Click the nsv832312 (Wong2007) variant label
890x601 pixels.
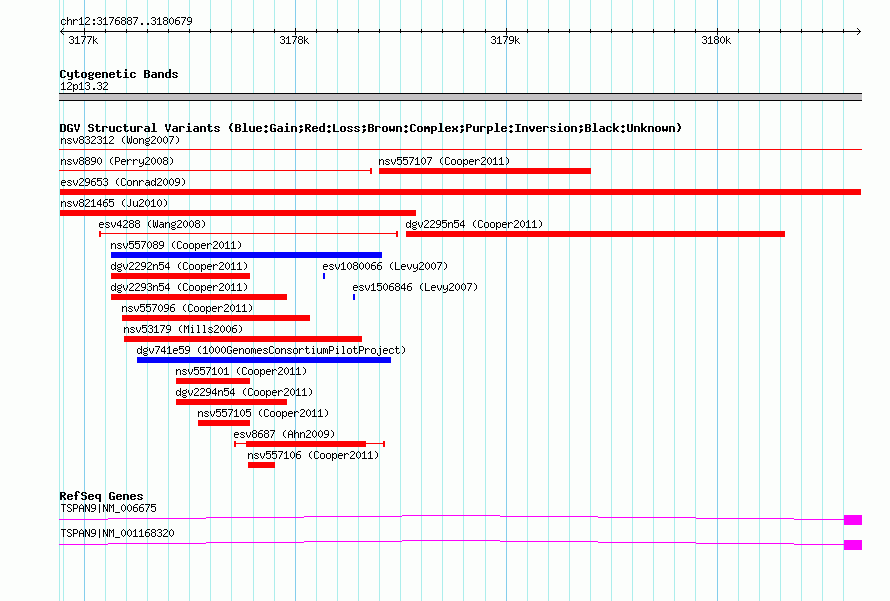(120, 140)
